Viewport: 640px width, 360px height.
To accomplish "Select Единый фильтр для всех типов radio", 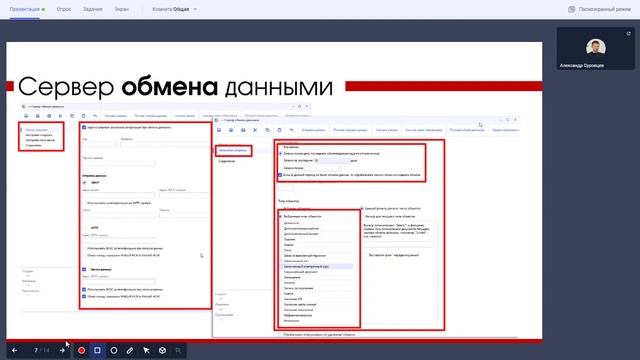I will point(362,209).
